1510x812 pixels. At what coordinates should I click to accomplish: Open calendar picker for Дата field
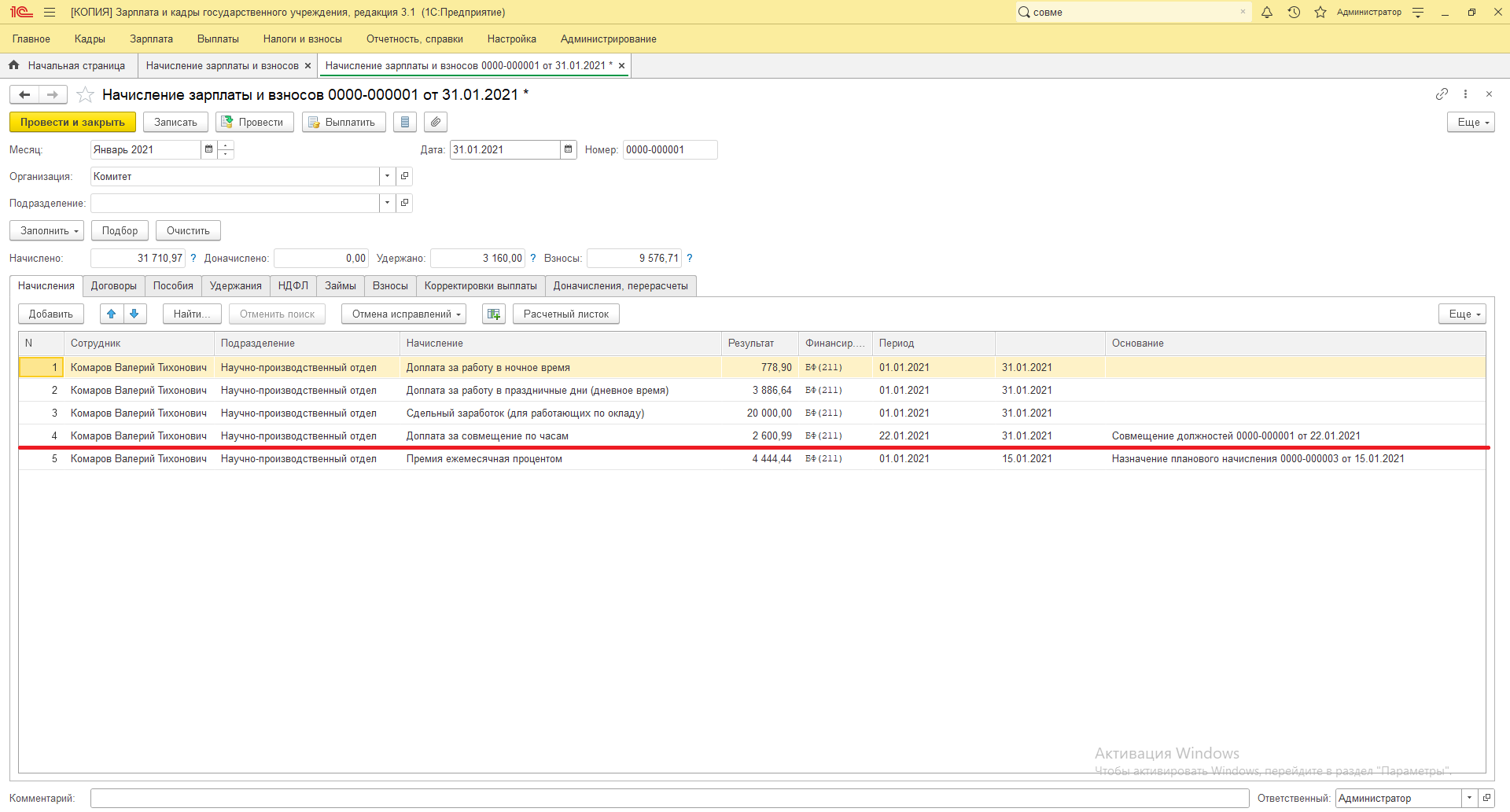tap(568, 149)
